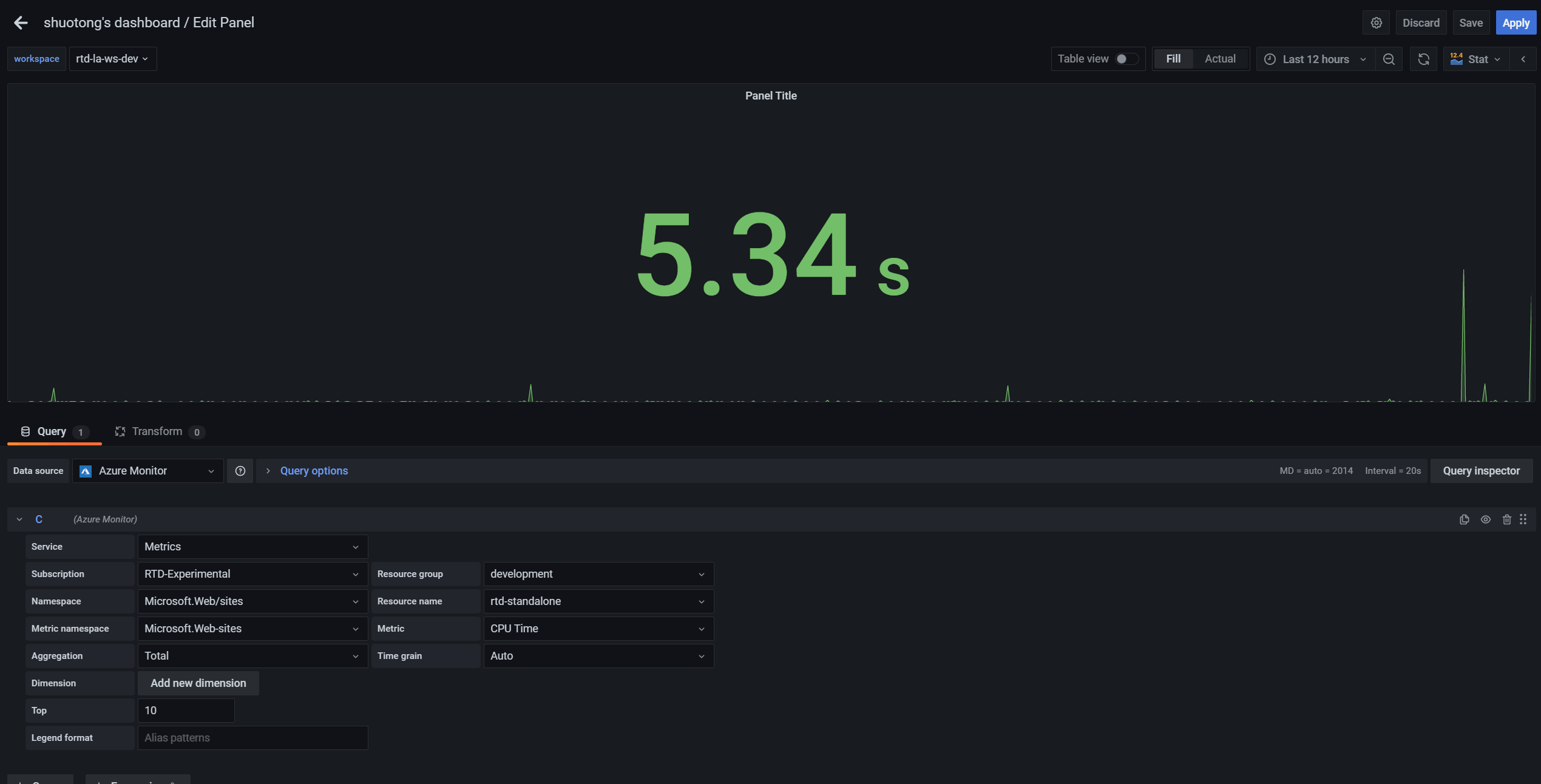Viewport: 1541px width, 784px height.
Task: Click the drag handle dots on query C
Action: tap(1524, 519)
